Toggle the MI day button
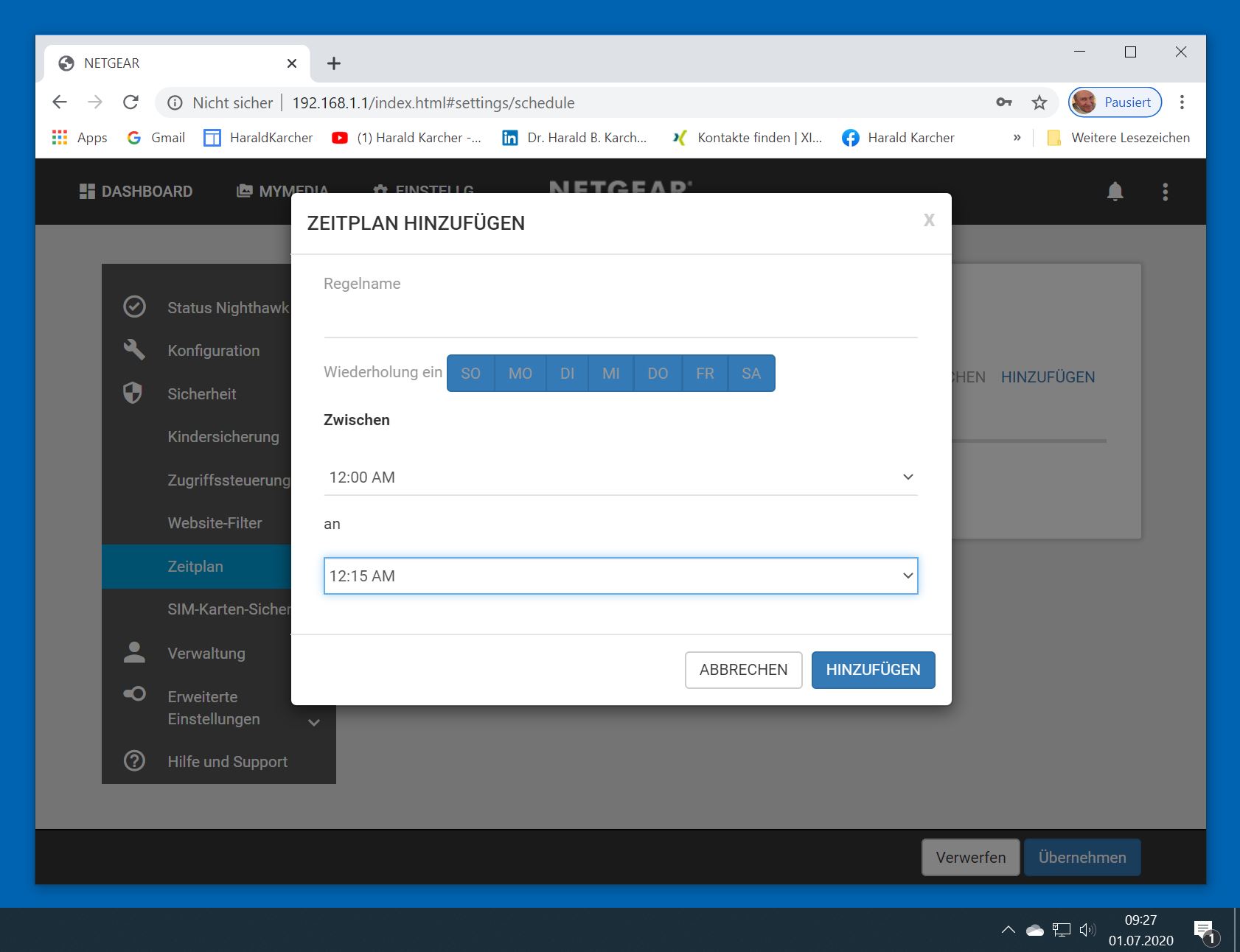 point(610,374)
